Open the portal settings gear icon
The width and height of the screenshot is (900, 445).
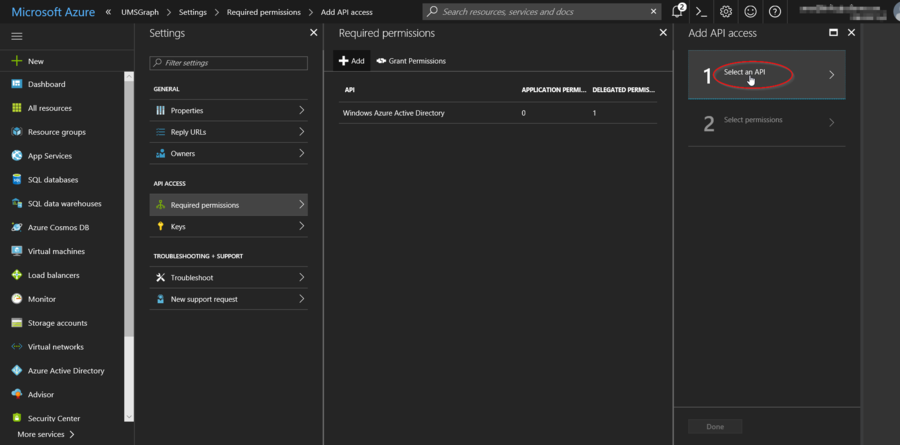(726, 12)
